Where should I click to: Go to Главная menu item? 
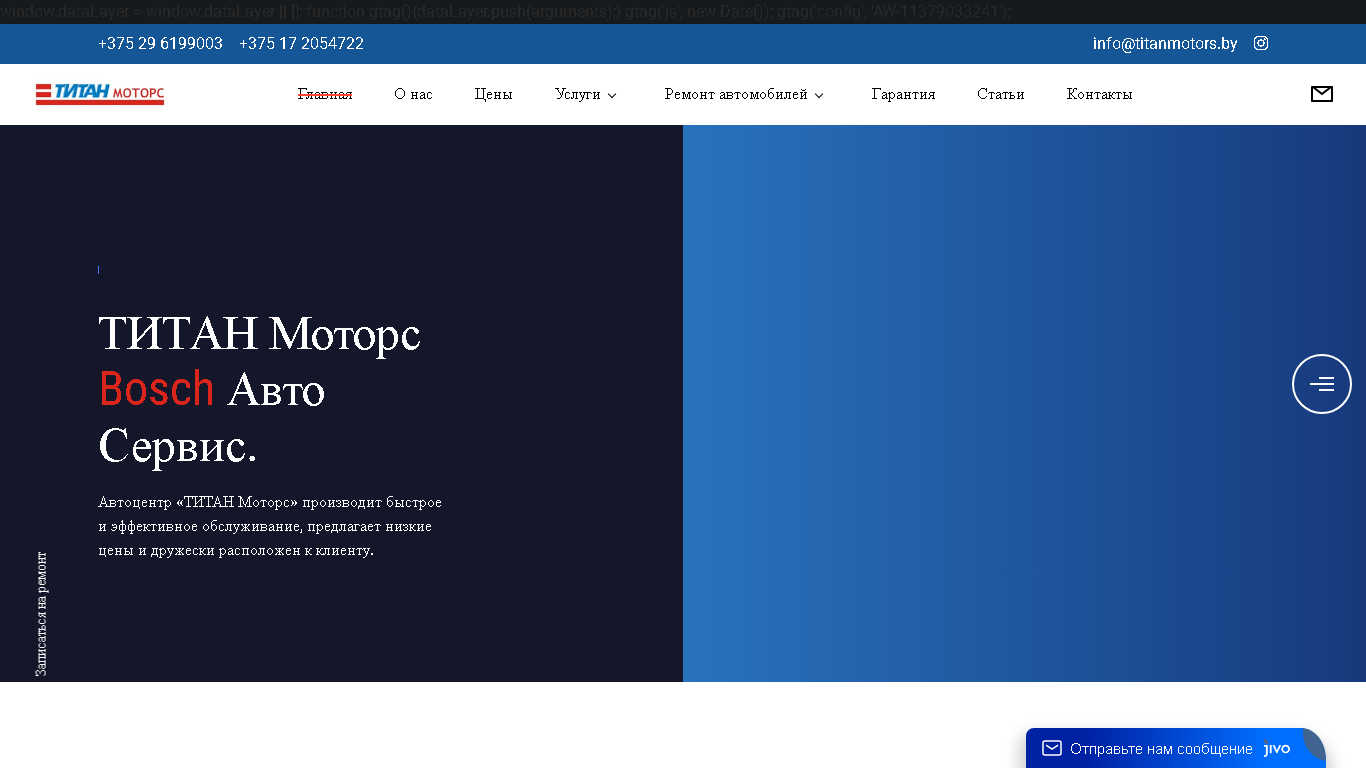[325, 94]
